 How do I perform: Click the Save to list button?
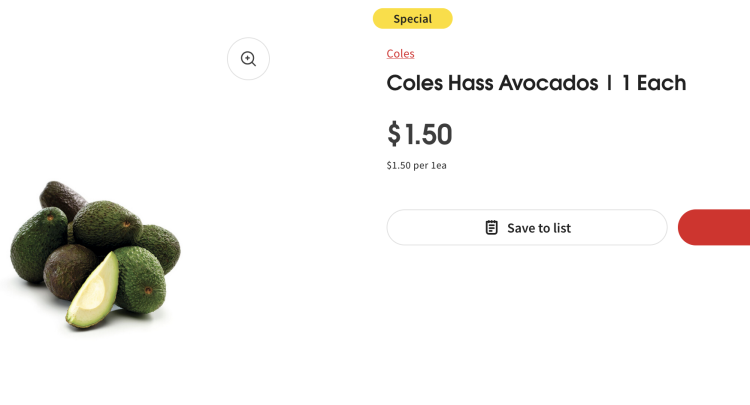[x=527, y=228]
